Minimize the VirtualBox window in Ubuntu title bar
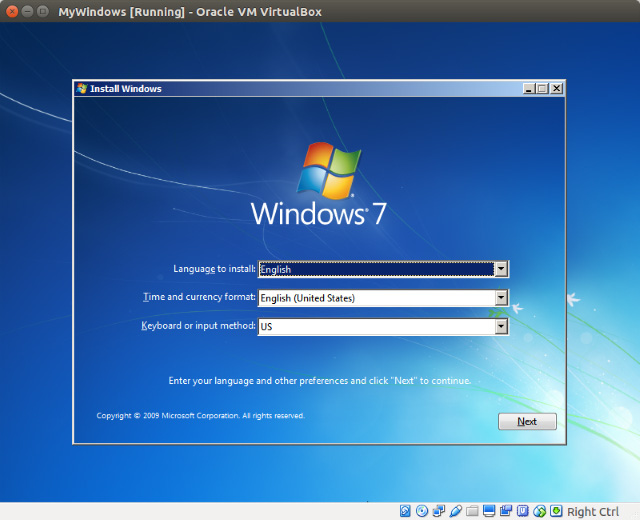Image resolution: width=640 pixels, height=520 pixels. click(x=28, y=10)
